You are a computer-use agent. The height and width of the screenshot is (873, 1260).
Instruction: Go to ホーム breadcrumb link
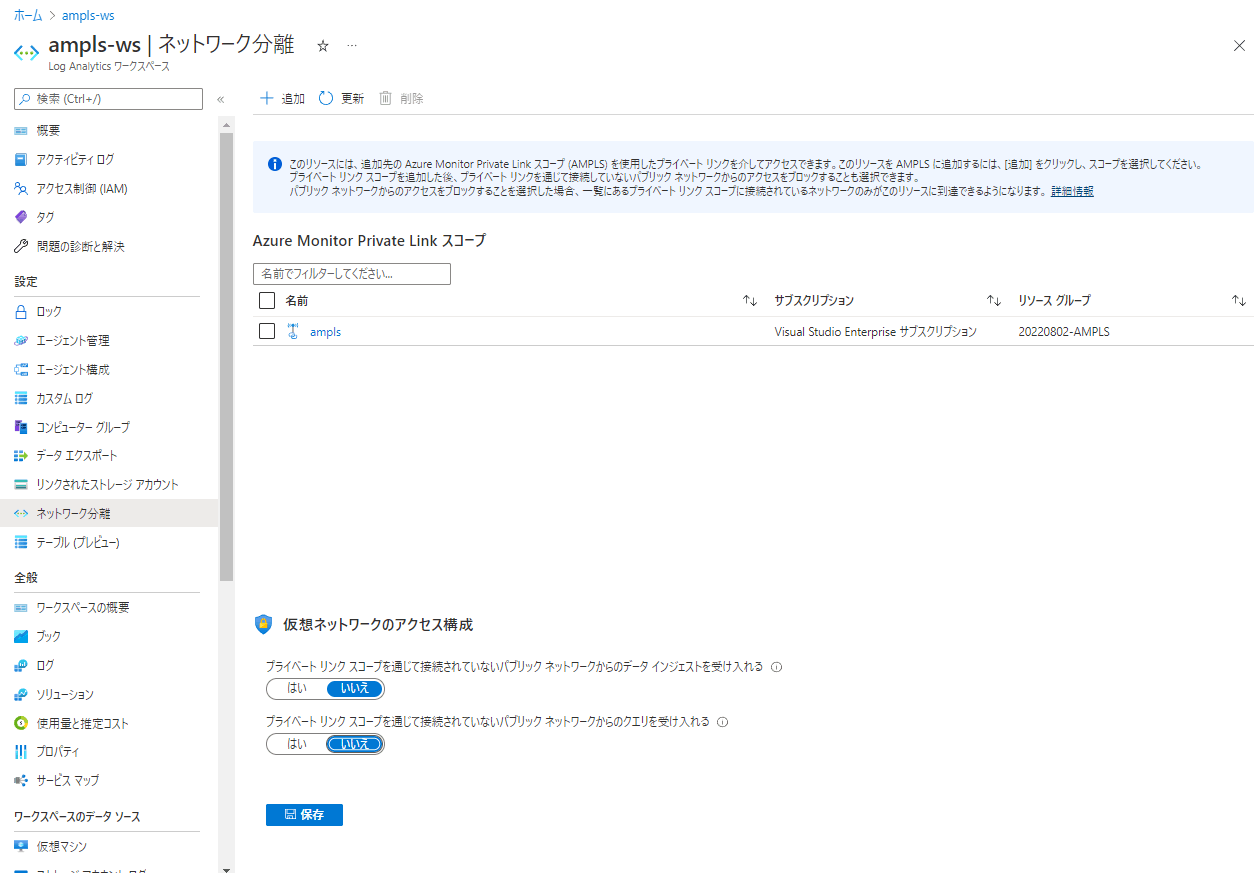[x=28, y=17]
